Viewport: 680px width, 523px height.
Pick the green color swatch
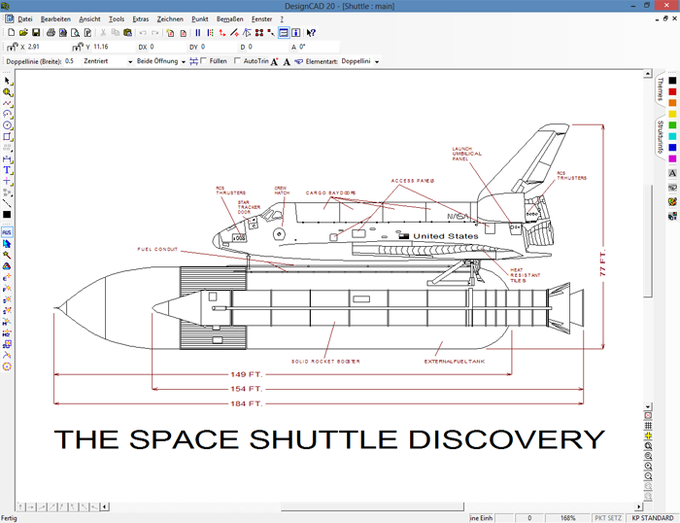click(672, 125)
